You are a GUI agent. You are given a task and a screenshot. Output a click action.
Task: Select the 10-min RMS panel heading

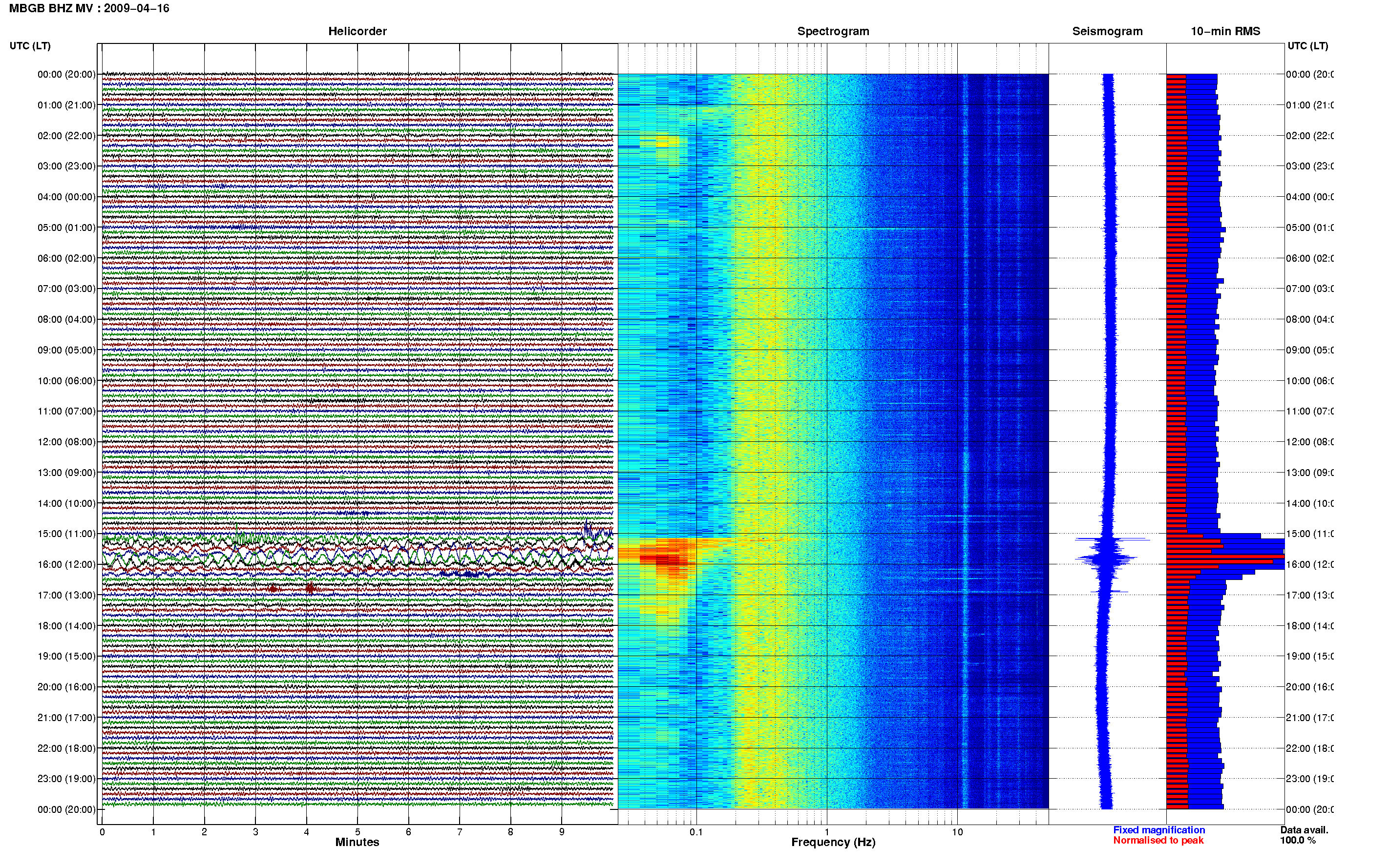pyautogui.click(x=1225, y=31)
